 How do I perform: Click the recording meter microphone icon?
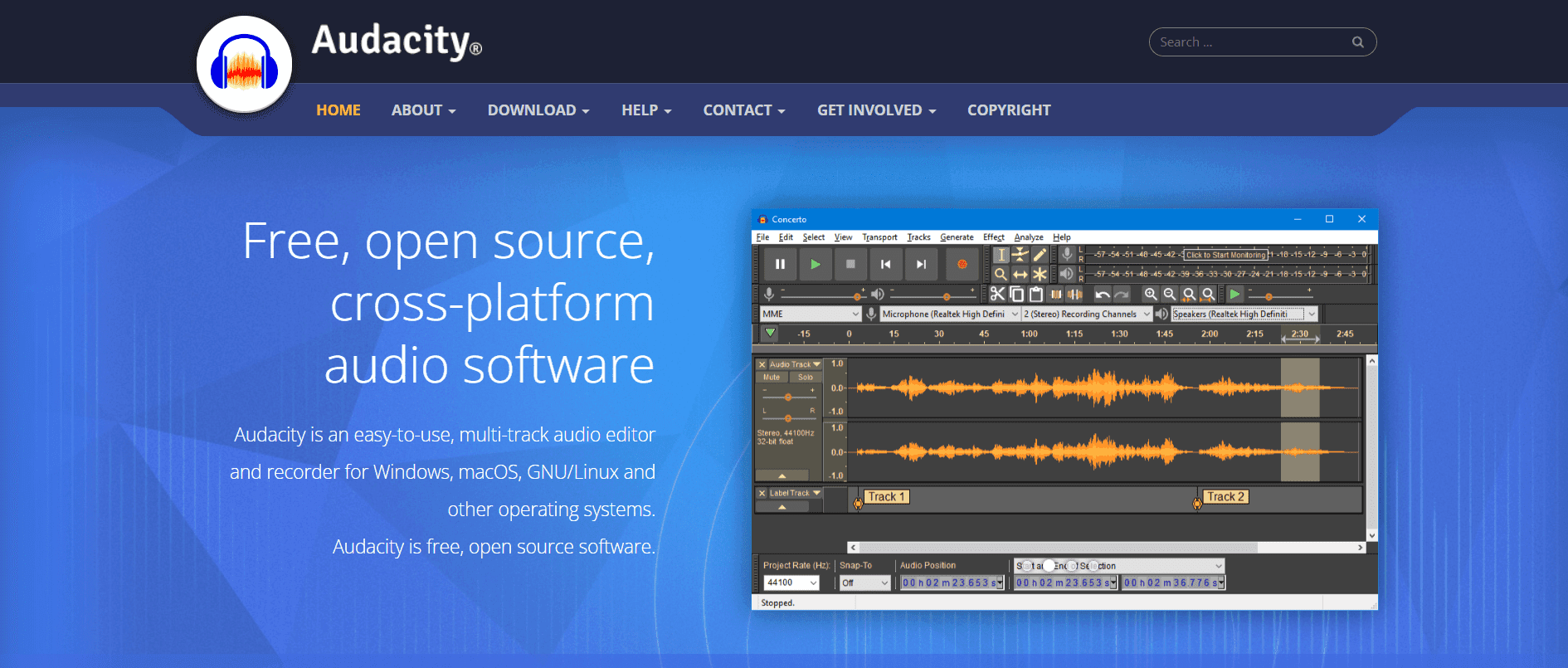(x=1067, y=254)
